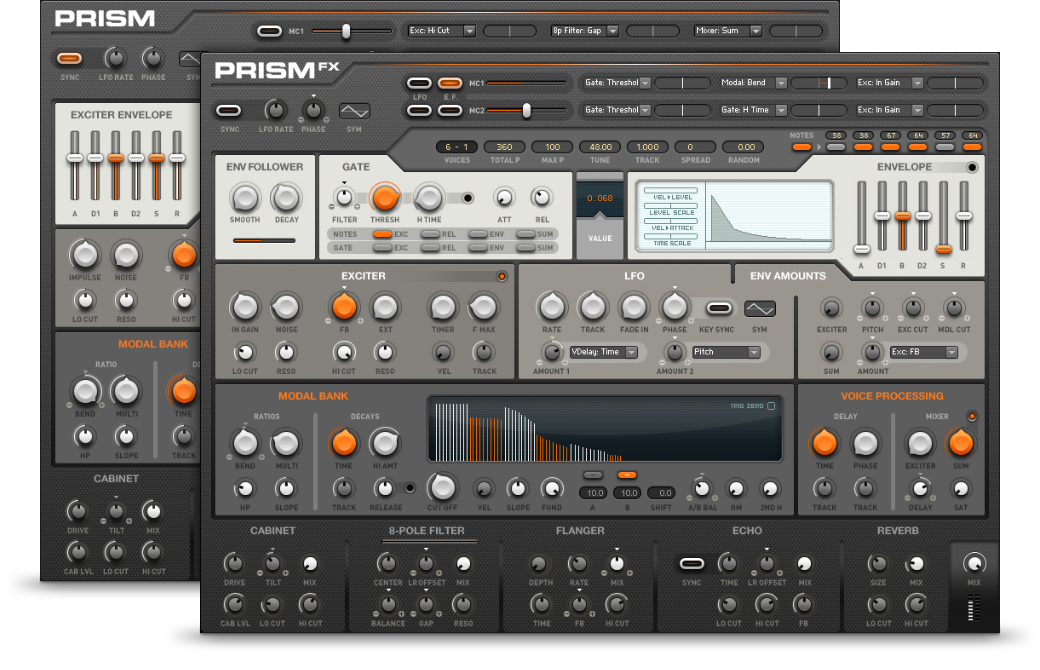Select the LFO tab
The image size is (1040, 670).
(633, 276)
